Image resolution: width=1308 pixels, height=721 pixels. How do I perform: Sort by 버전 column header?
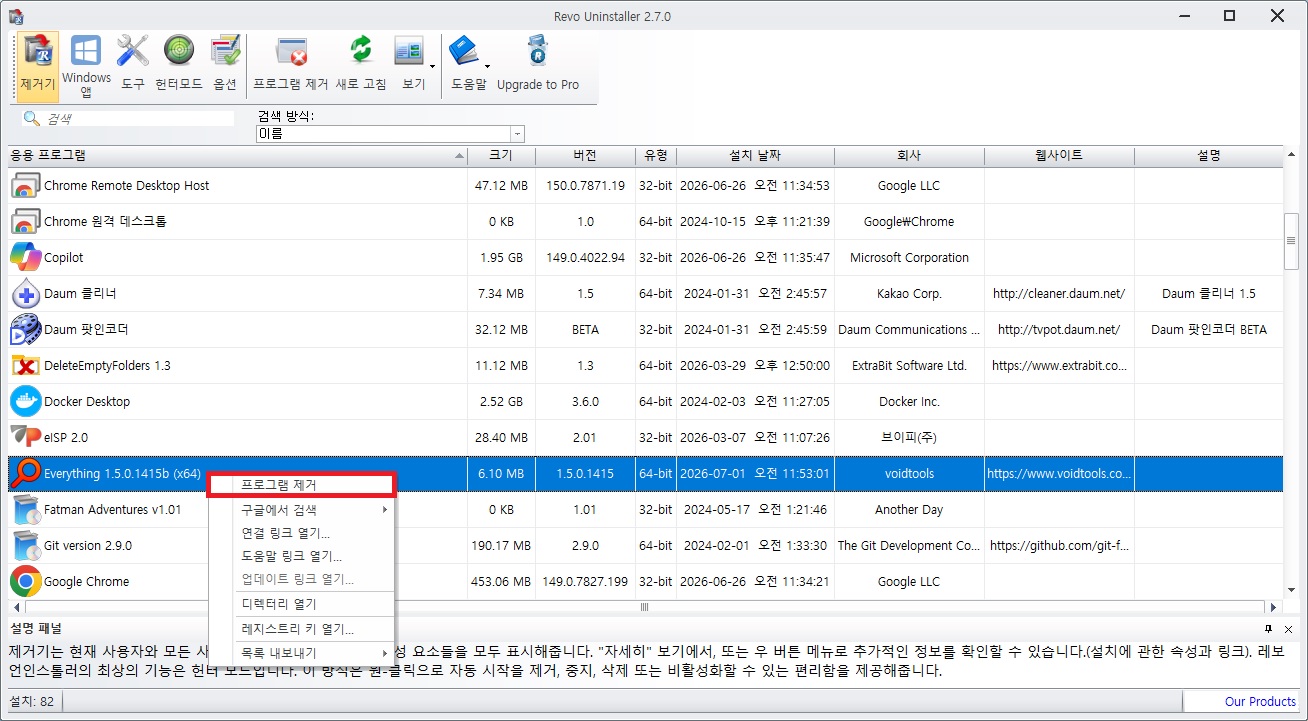pos(585,156)
